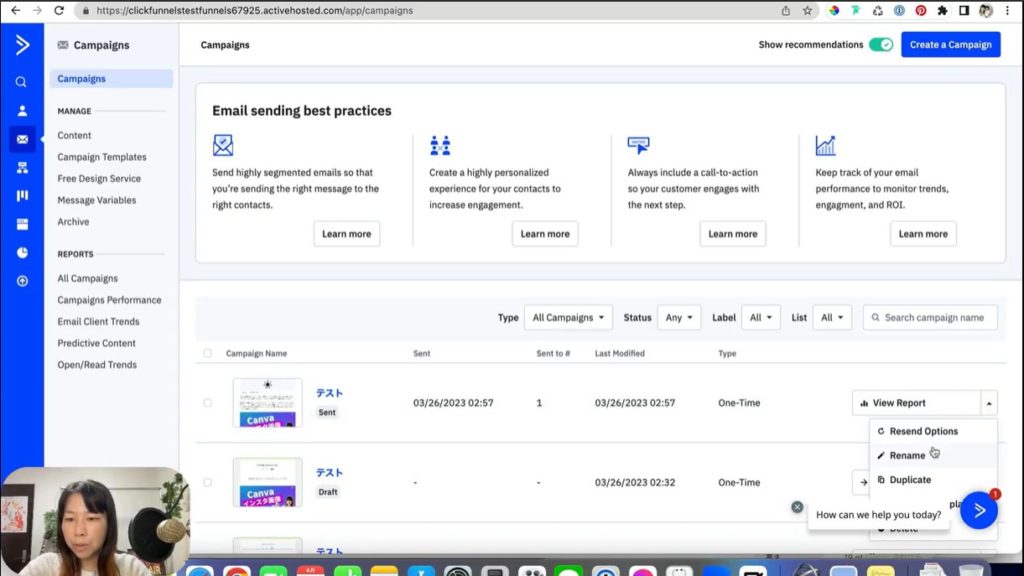Open the Automations icon in sidebar

(x=21, y=168)
